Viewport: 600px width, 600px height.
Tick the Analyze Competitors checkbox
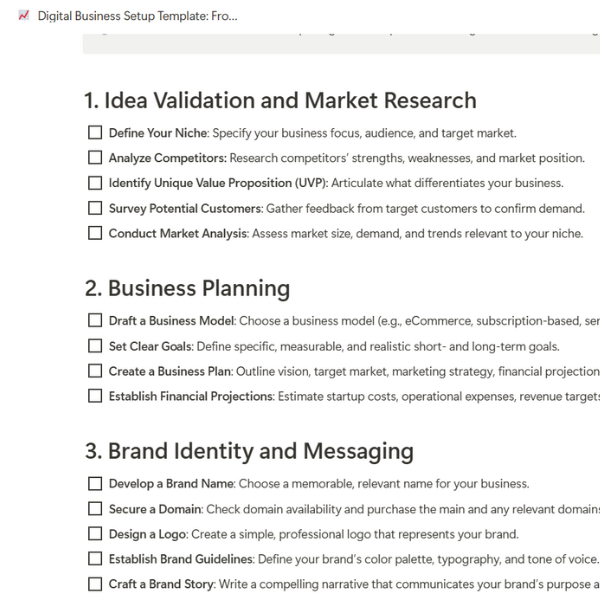point(95,157)
